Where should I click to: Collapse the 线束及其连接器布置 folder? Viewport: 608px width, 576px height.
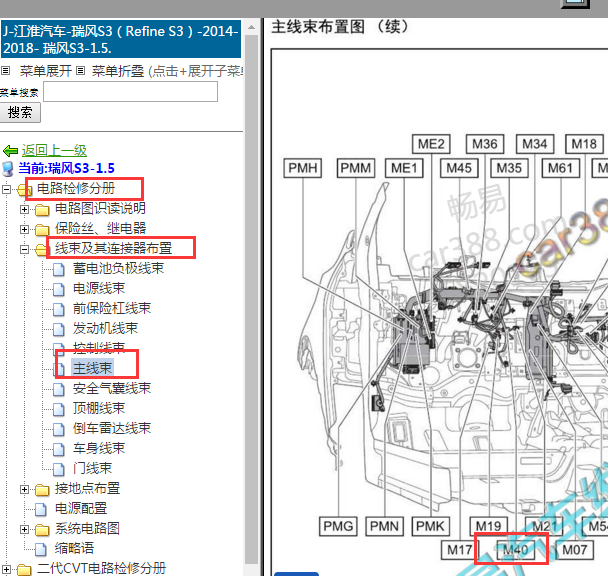[x=24, y=249]
